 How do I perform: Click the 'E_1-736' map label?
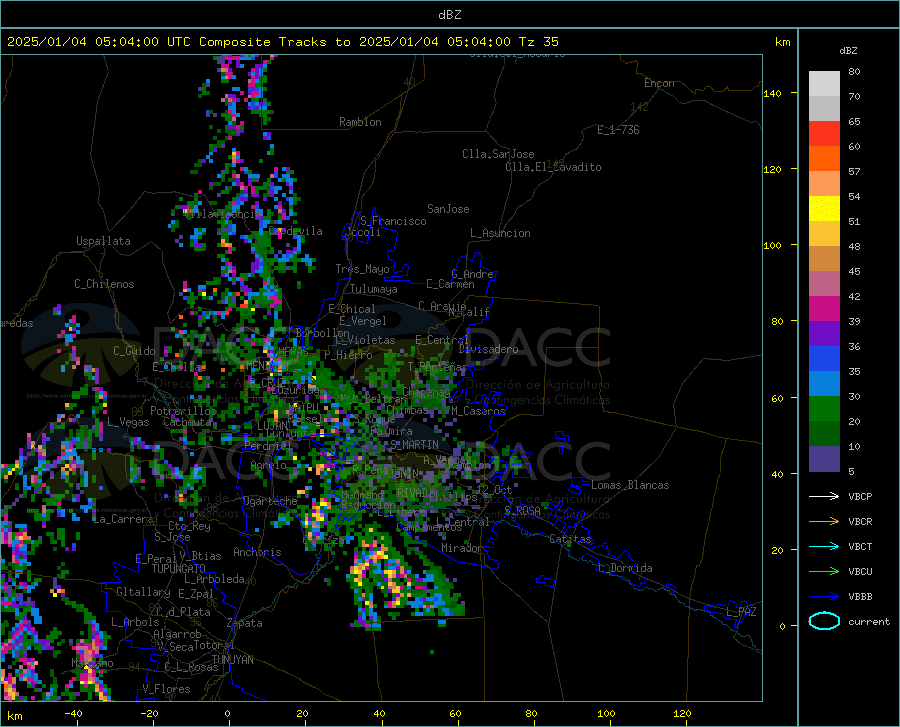click(x=618, y=130)
